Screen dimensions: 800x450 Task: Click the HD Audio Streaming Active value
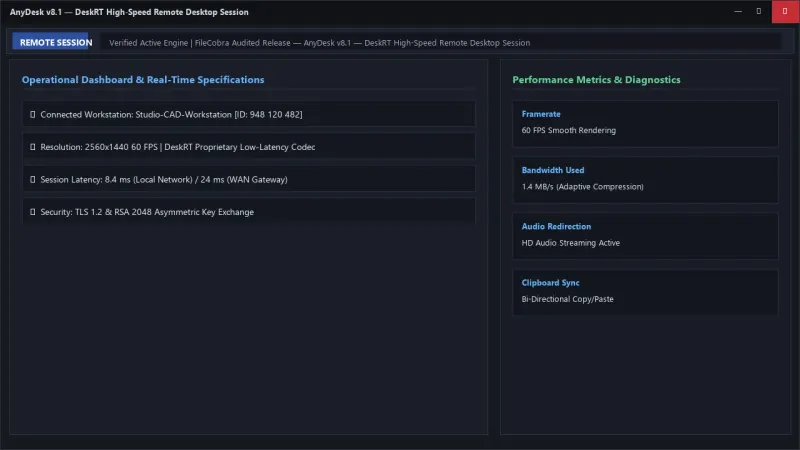pyautogui.click(x=570, y=243)
